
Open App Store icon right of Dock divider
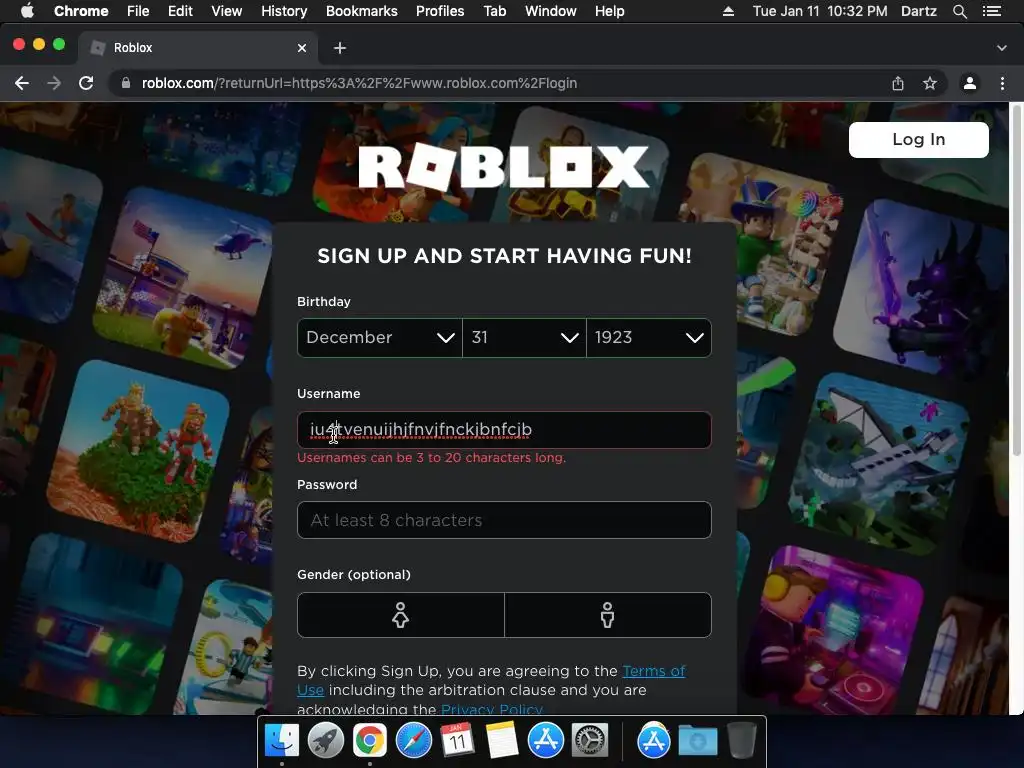click(x=654, y=741)
